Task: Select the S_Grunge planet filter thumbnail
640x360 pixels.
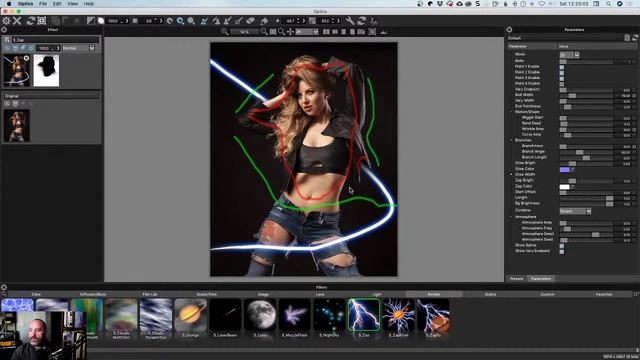Action: coord(191,315)
